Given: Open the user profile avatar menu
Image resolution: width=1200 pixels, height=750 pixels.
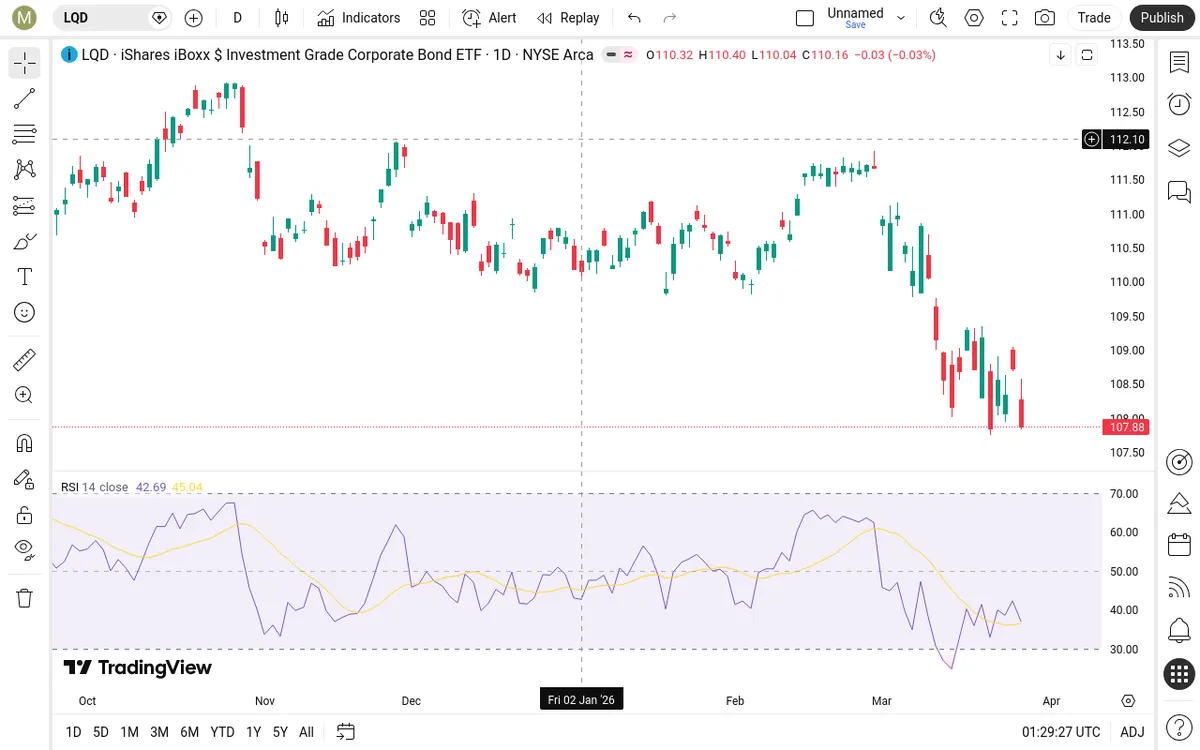Looking at the screenshot, I should (x=25, y=18).
